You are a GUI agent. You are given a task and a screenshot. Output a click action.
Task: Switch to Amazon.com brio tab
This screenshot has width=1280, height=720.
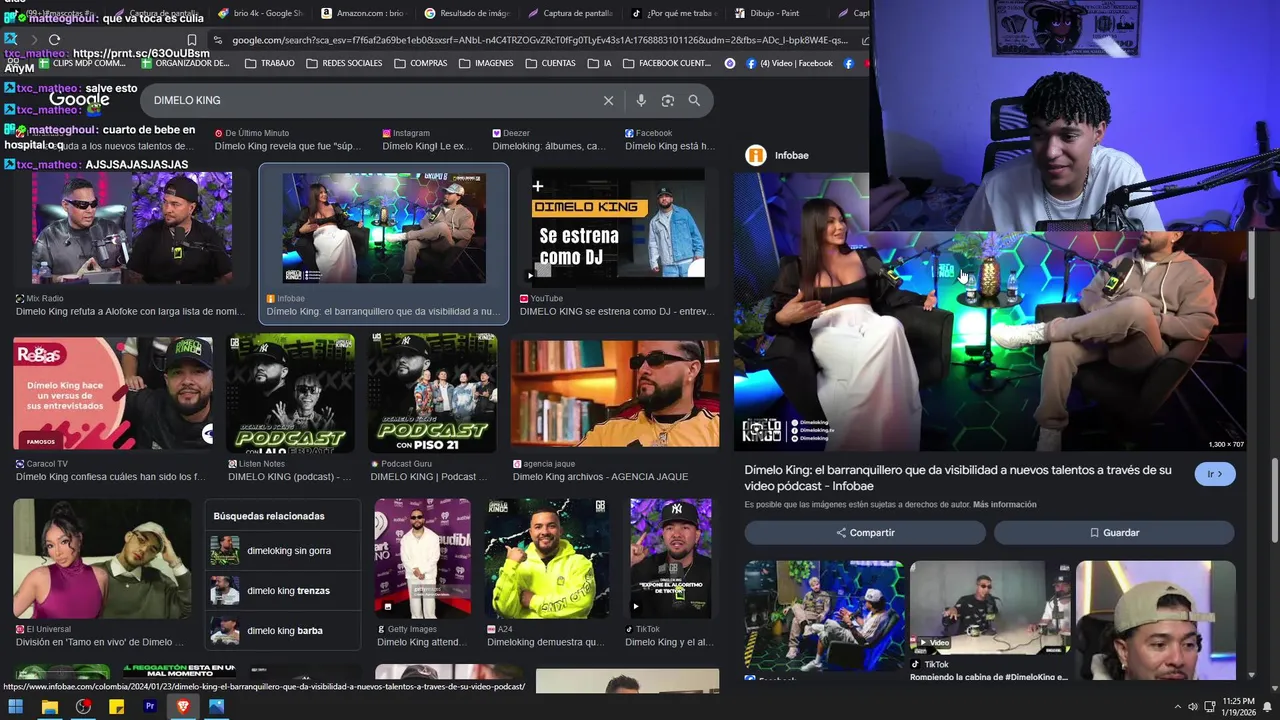364,13
